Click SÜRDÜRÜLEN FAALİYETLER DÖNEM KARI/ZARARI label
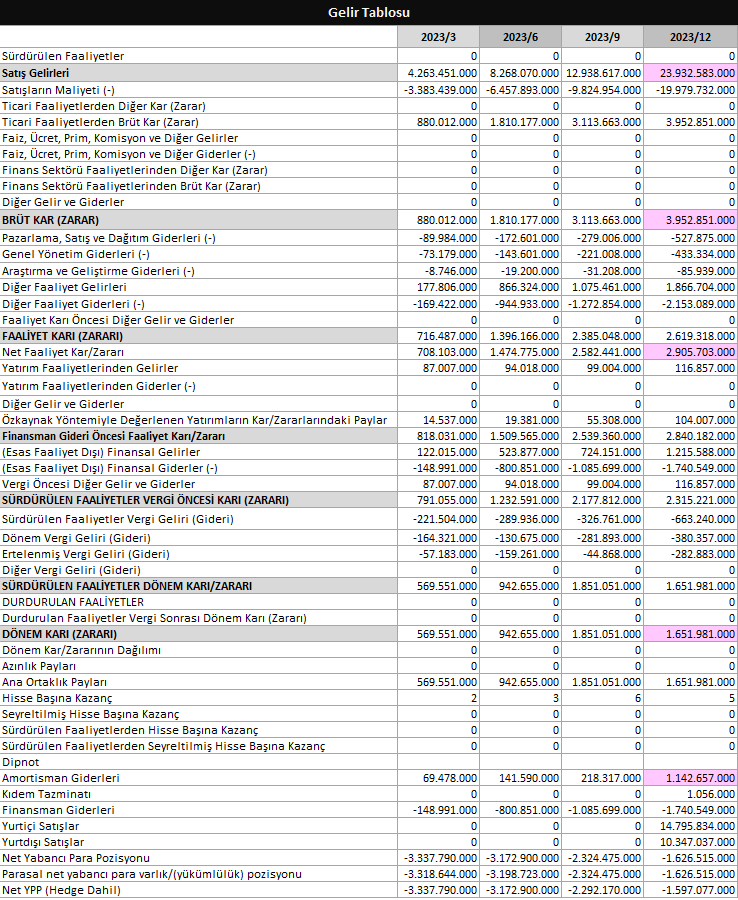This screenshot has height=900, width=738. tap(127, 586)
